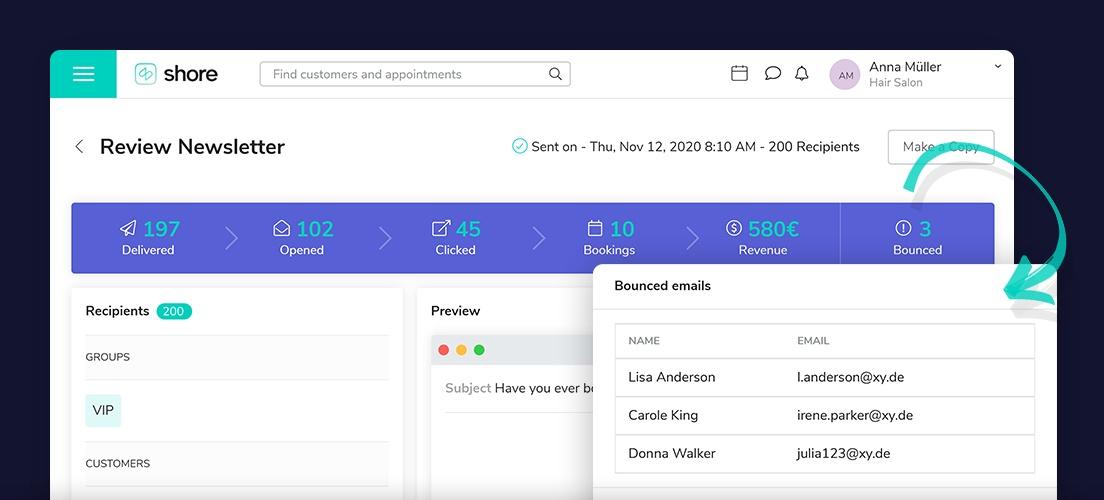
Task: Expand the Anna Müller account dropdown
Action: tap(997, 67)
